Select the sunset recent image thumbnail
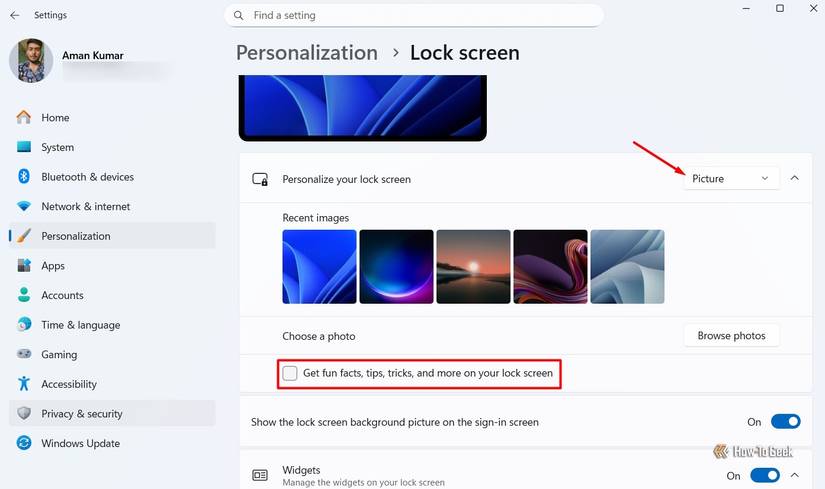Image resolution: width=825 pixels, height=489 pixels. 473,267
